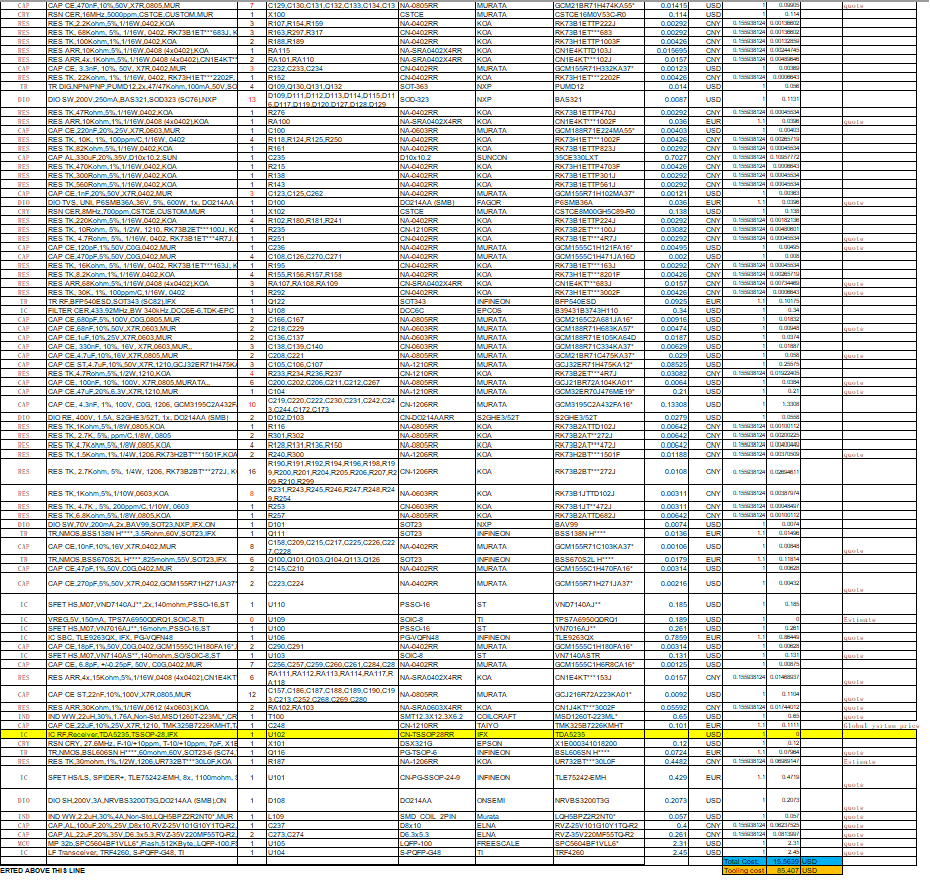Click the 'TDA5235' part number cell
Image resolution: width=930 pixels, height=884 pixels.
598,734
